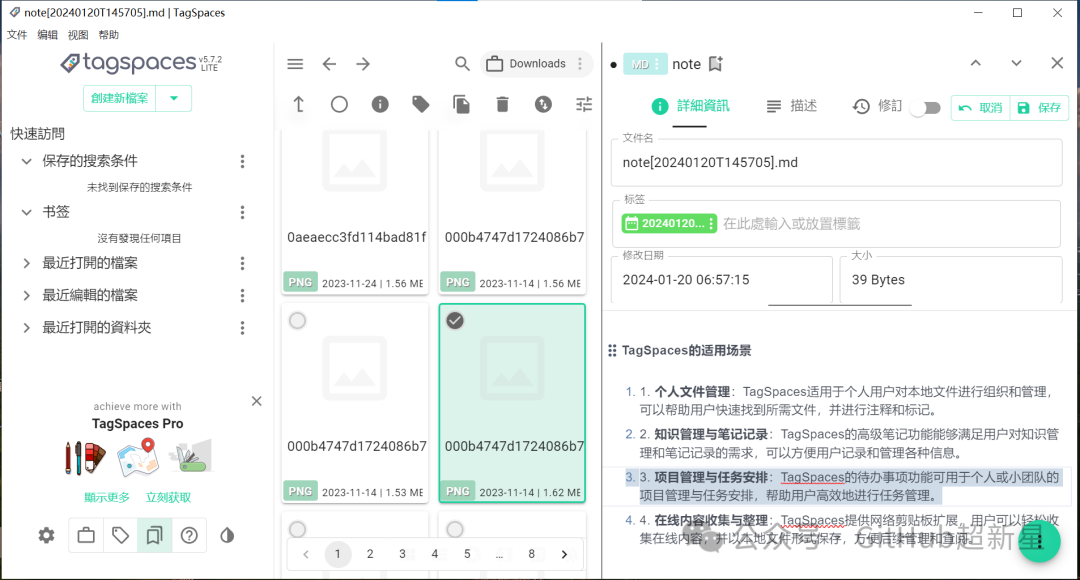Open 帮助 menu
Screen dimensions: 1080x580
(x=108, y=34)
